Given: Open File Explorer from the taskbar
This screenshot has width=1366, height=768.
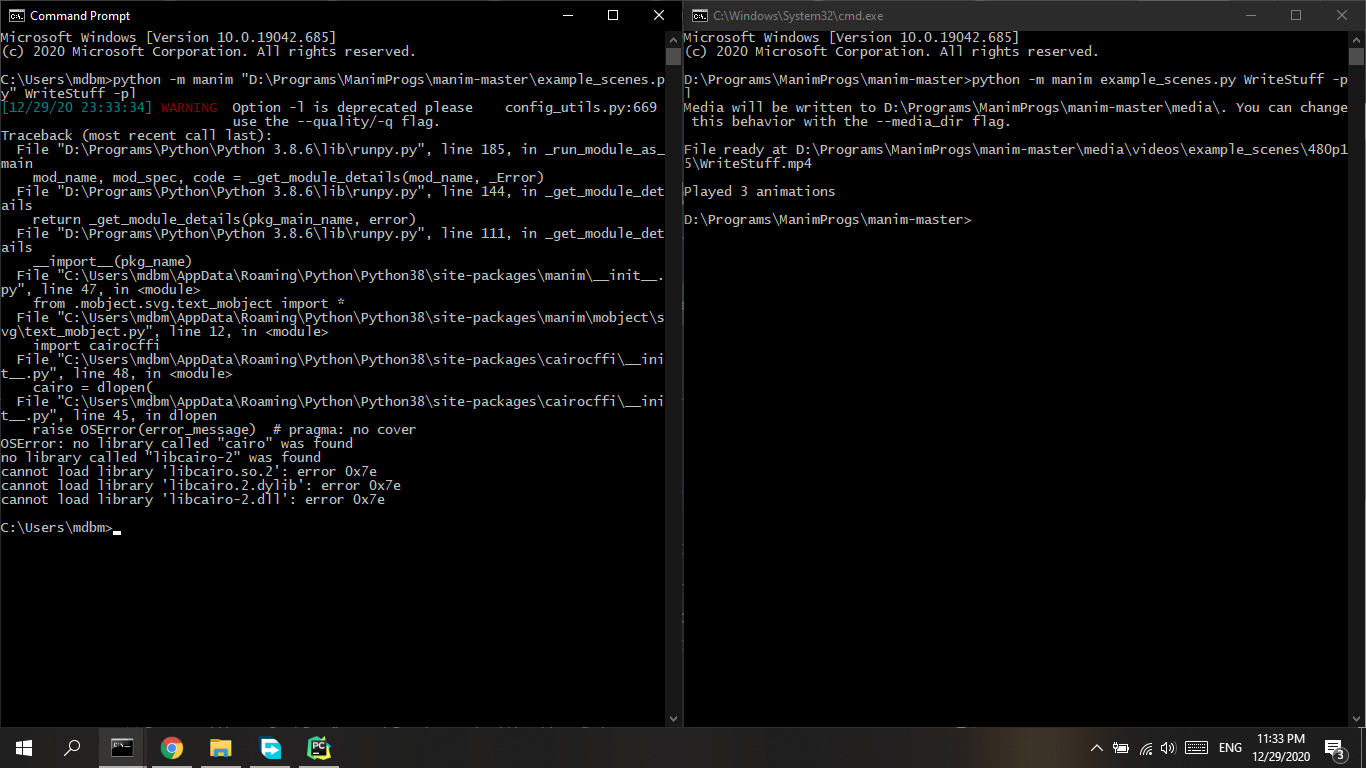Looking at the screenshot, I should (220, 747).
